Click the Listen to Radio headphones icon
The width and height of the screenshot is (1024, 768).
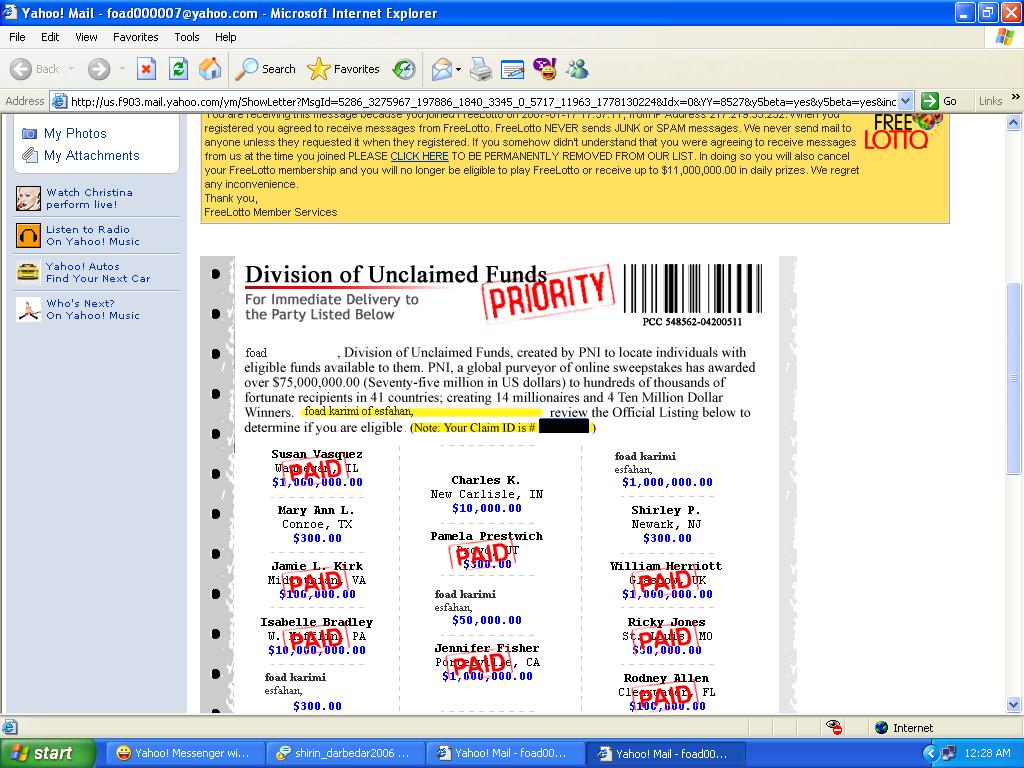(28, 235)
